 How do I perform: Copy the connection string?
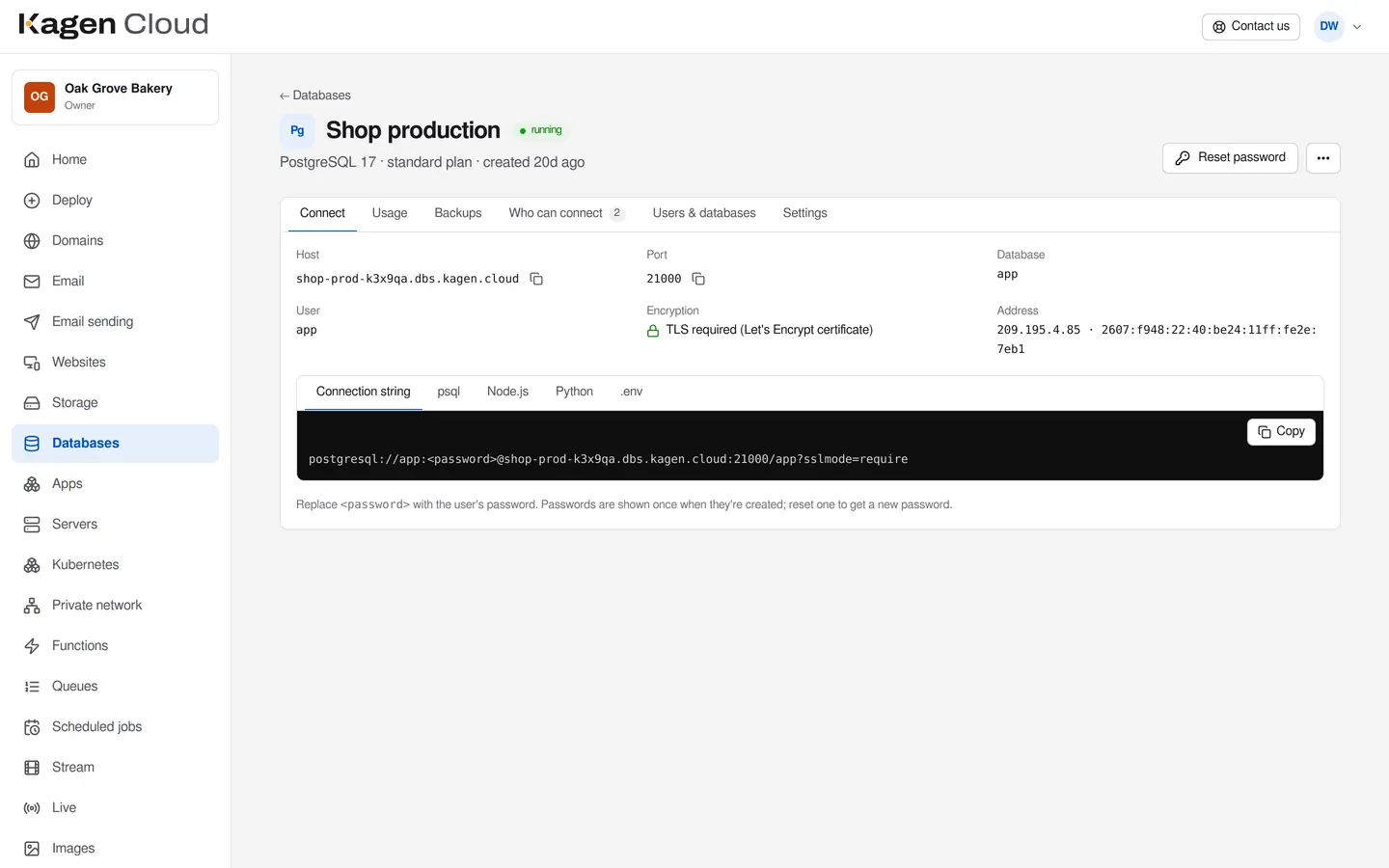1281,432
